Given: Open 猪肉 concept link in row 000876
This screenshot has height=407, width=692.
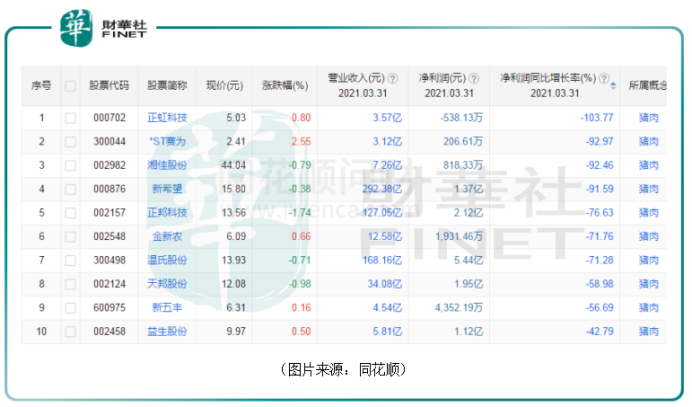Looking at the screenshot, I should [648, 189].
